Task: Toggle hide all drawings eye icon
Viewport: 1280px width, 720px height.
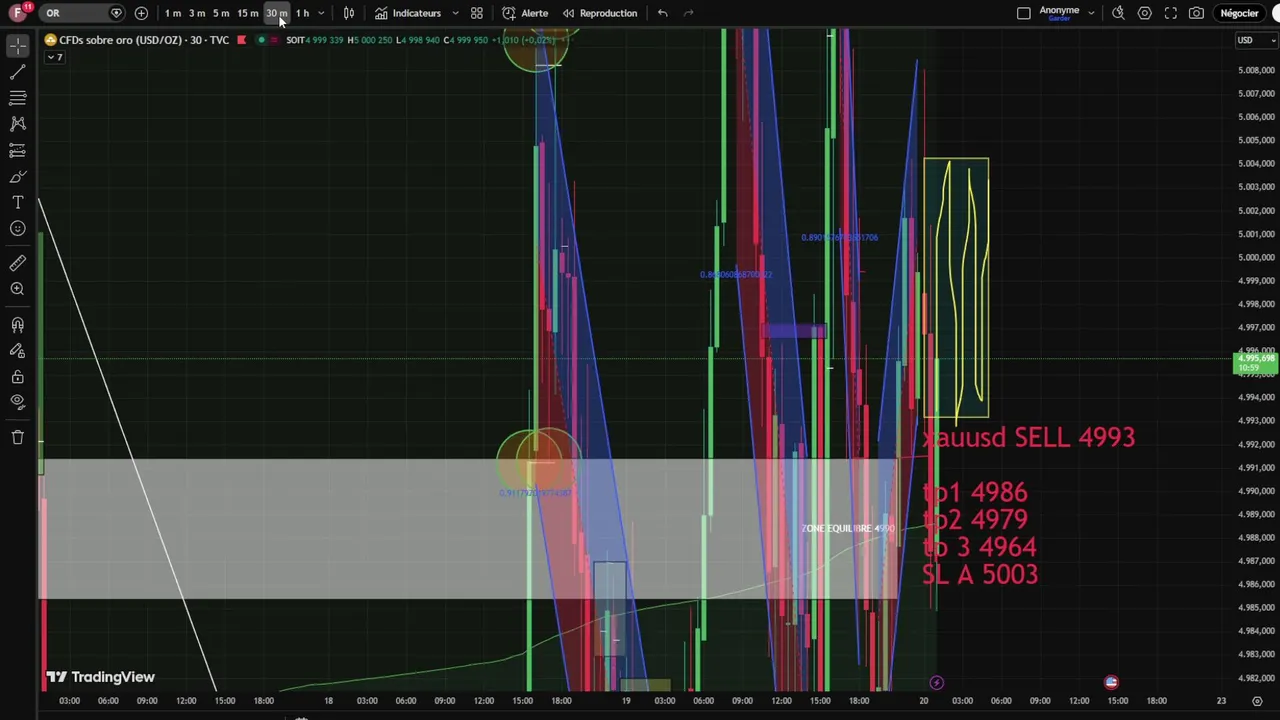Action: point(18,402)
